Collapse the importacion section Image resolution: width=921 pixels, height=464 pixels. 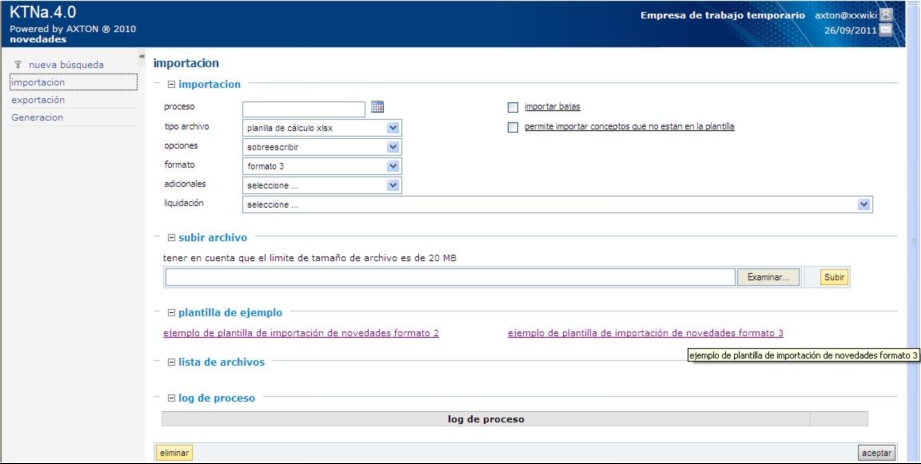click(172, 85)
